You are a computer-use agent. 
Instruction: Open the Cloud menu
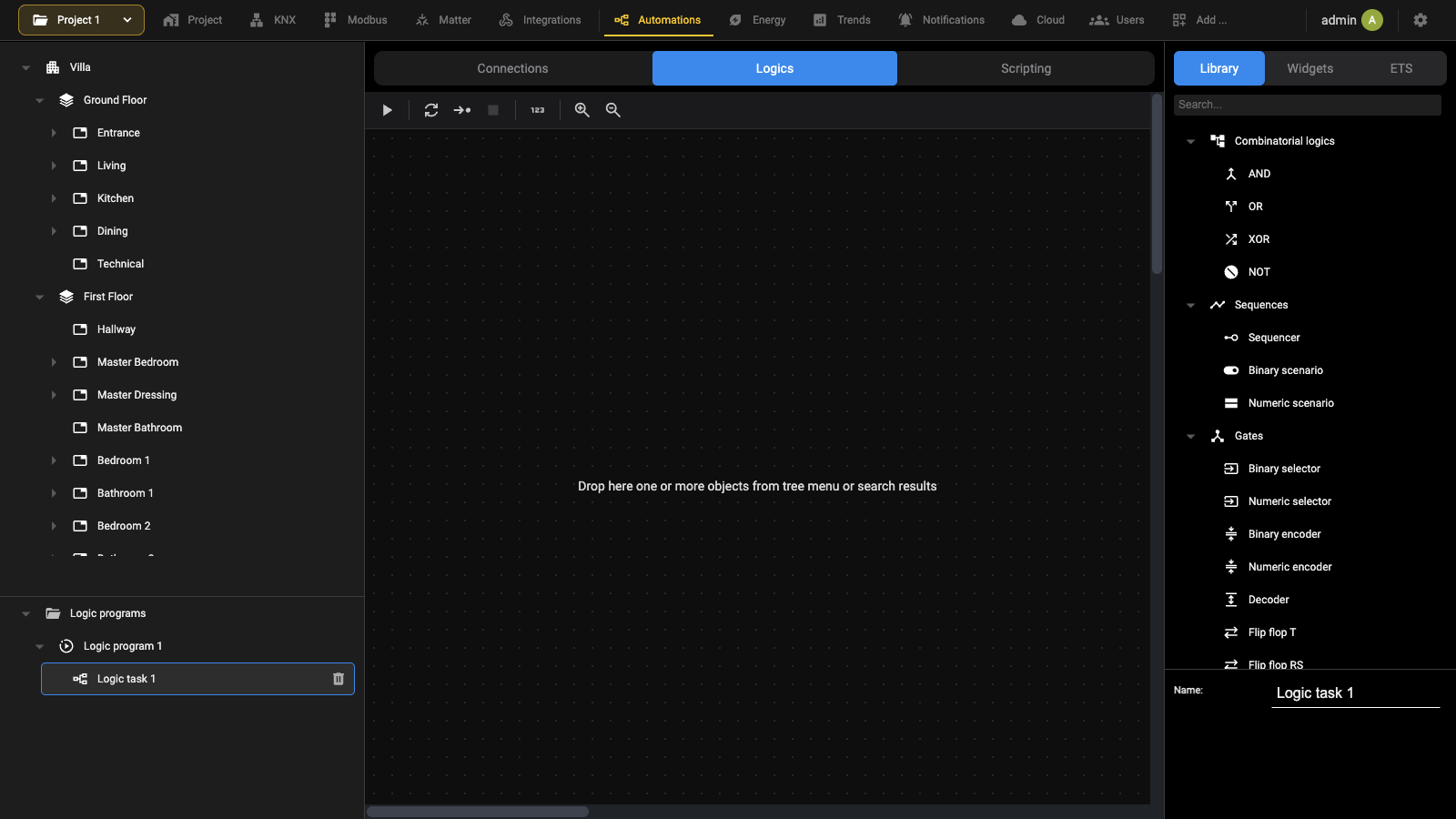(x=1038, y=20)
